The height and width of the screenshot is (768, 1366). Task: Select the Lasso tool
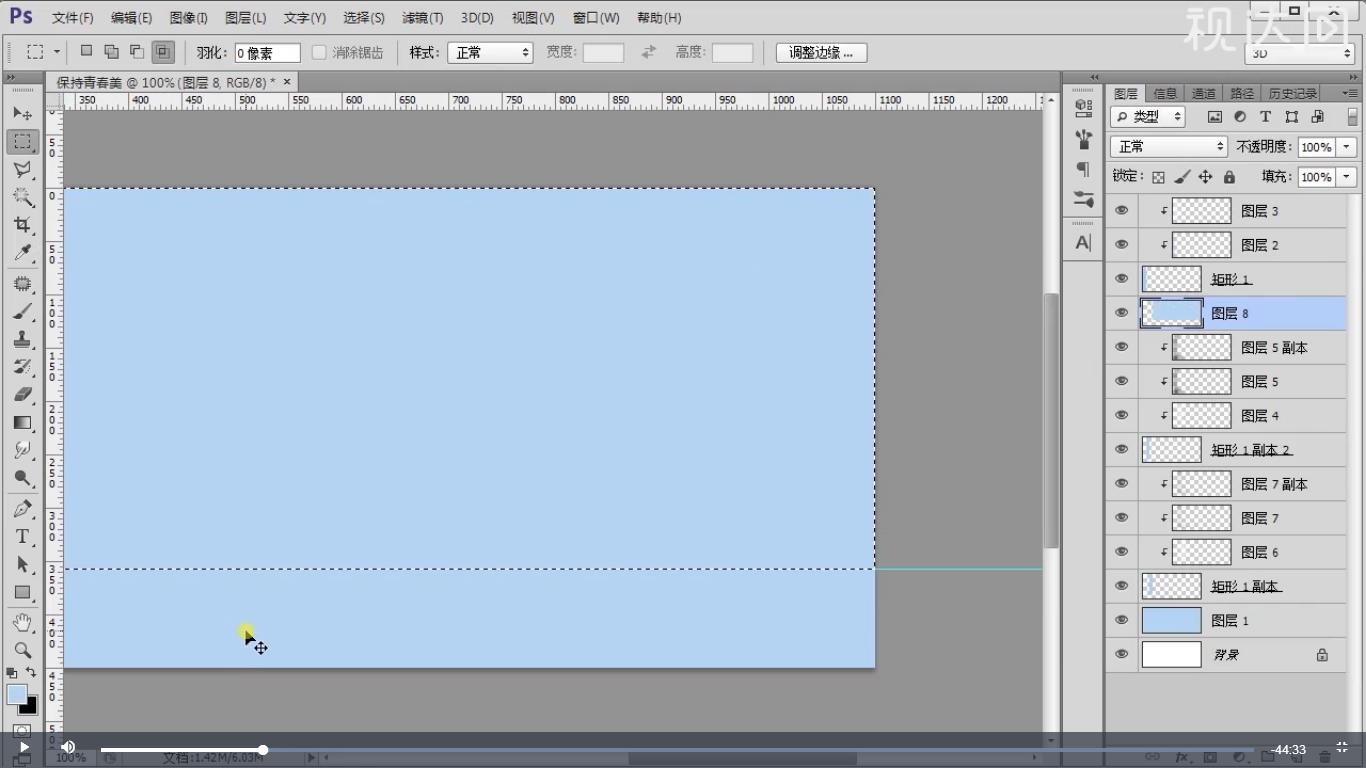coord(22,170)
